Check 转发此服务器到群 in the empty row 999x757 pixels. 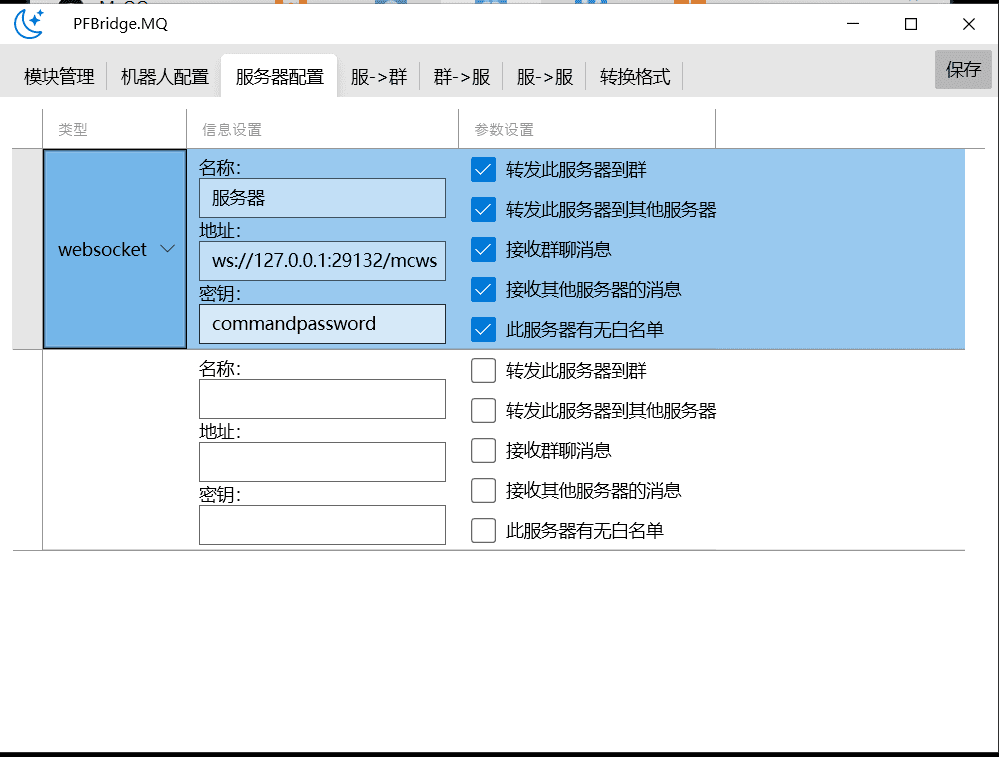[484, 371]
